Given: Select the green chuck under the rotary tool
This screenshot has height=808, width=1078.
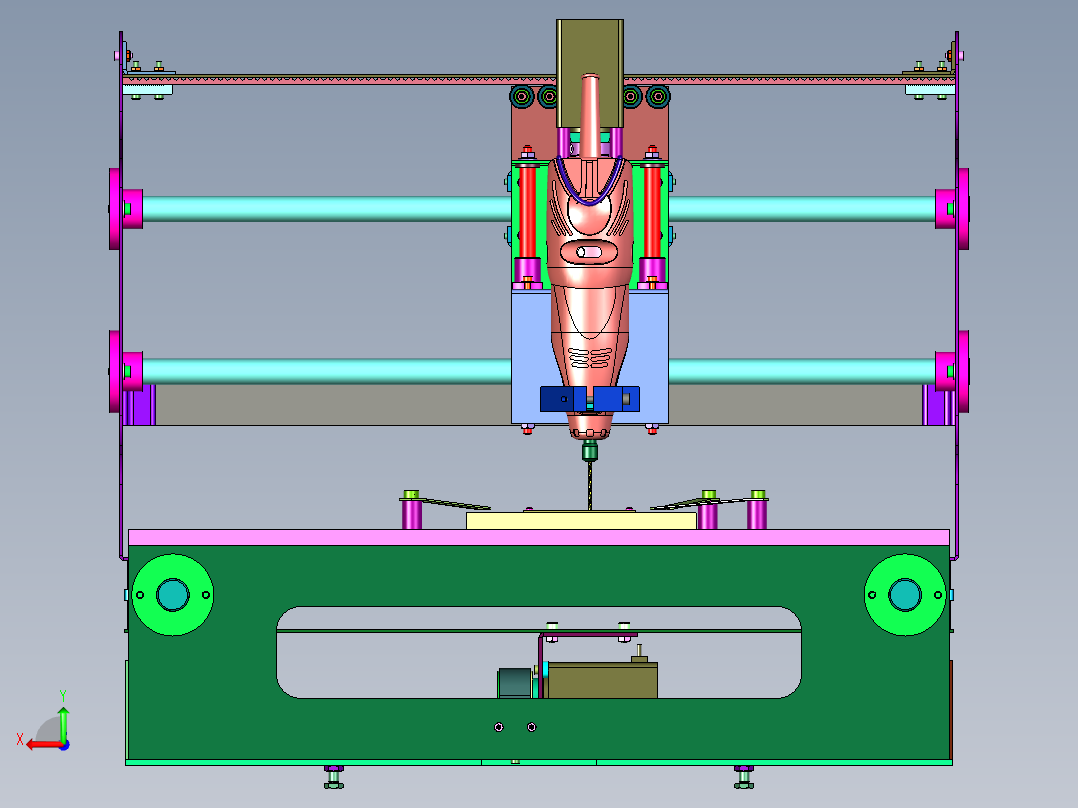Looking at the screenshot, I should 589,451.
